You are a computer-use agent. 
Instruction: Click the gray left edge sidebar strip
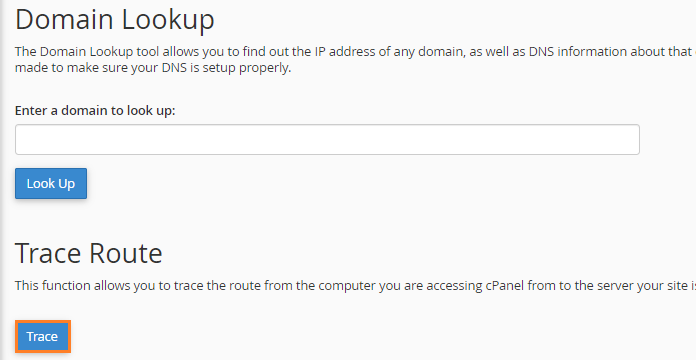tap(2, 180)
